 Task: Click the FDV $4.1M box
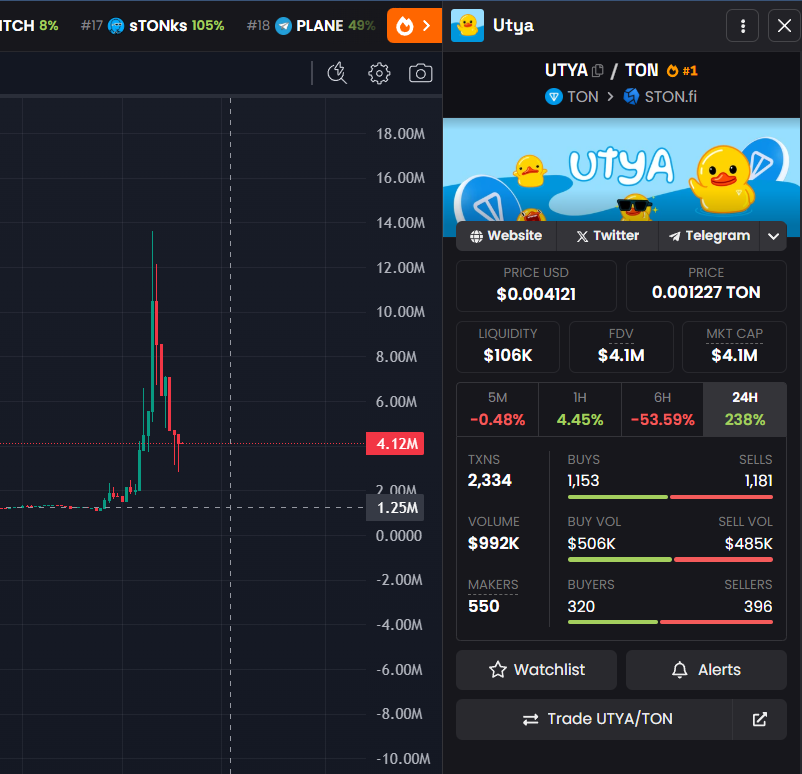coord(621,347)
